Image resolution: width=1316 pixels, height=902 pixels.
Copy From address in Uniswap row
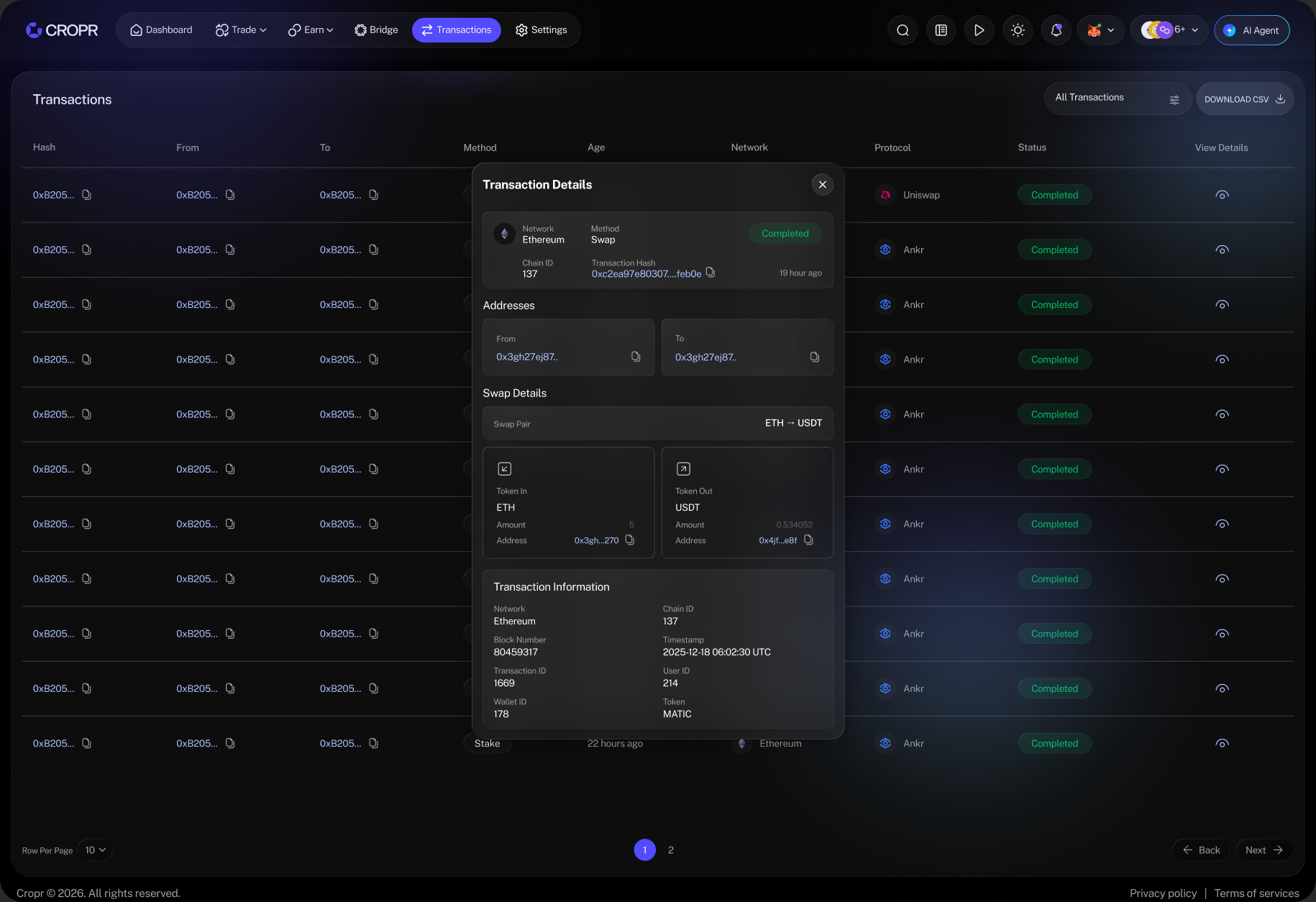click(230, 195)
